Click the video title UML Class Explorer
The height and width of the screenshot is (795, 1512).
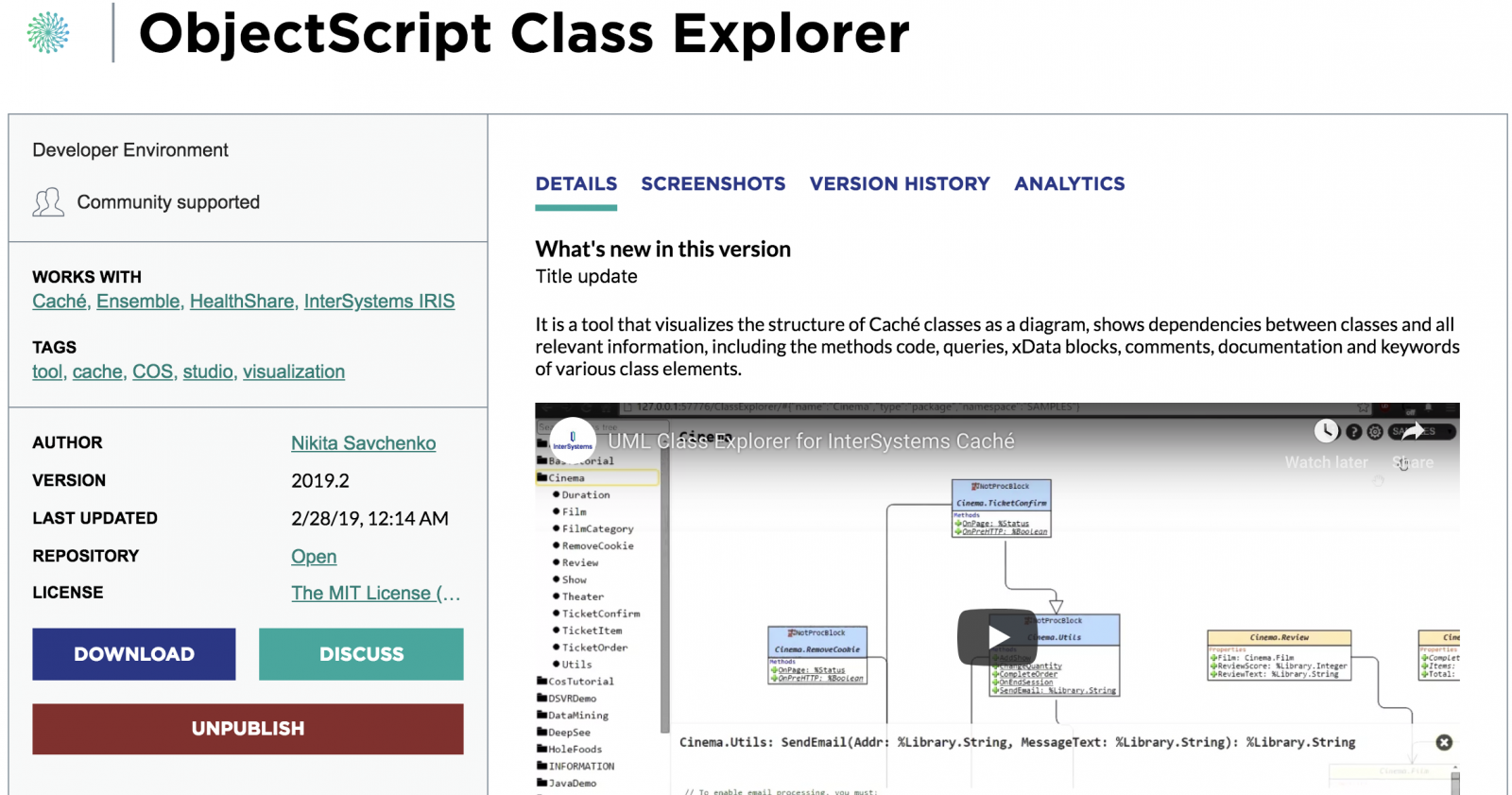(811, 441)
